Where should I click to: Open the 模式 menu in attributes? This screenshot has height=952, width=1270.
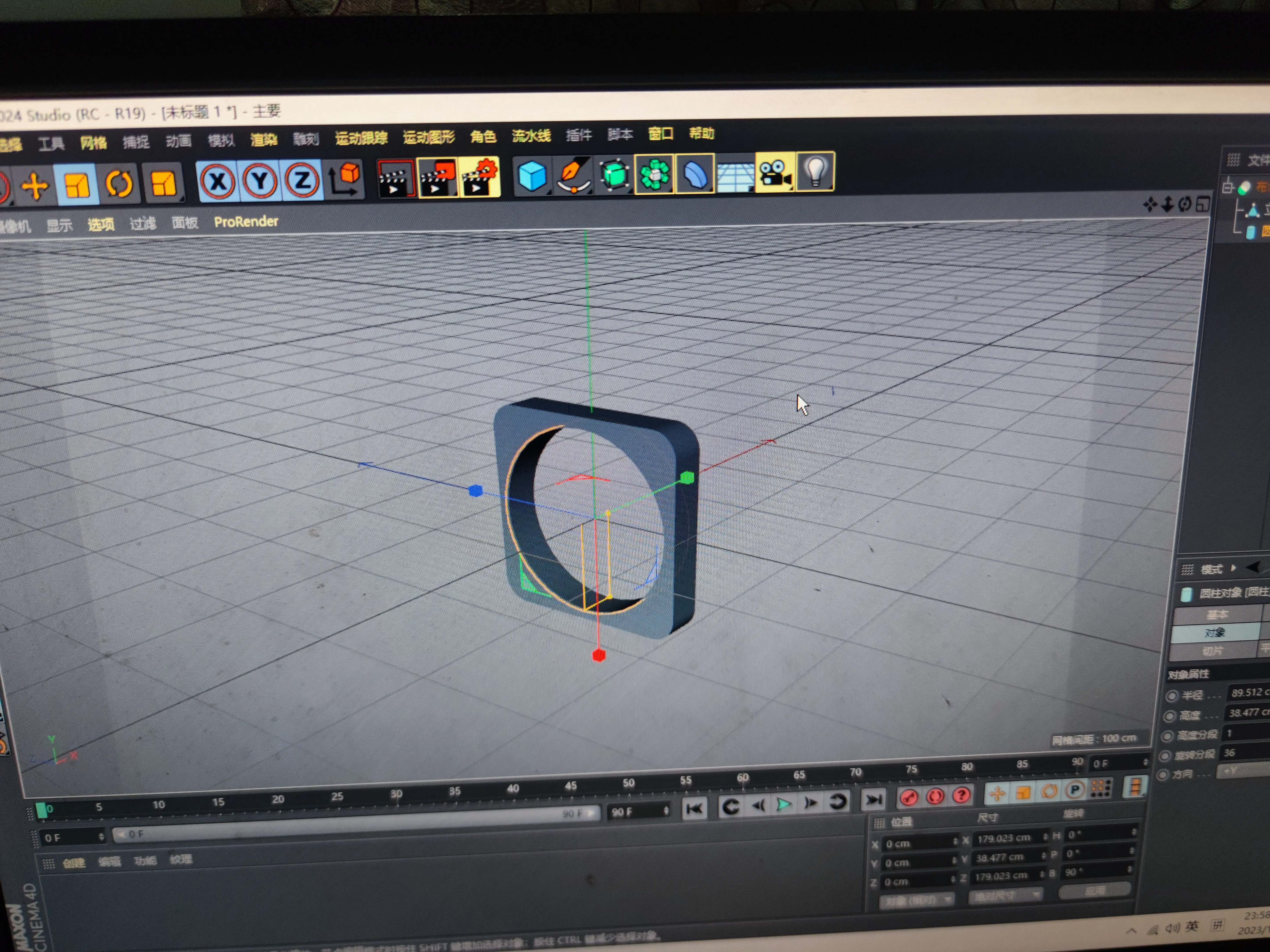click(x=1211, y=569)
